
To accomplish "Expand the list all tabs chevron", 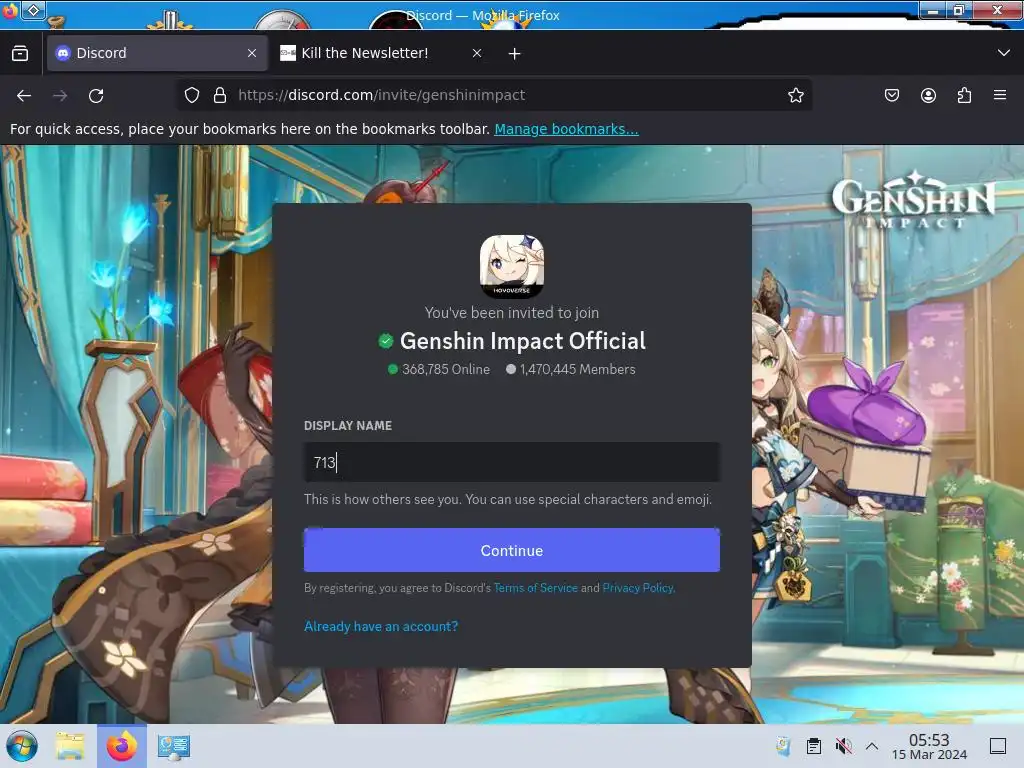I will coord(1004,53).
